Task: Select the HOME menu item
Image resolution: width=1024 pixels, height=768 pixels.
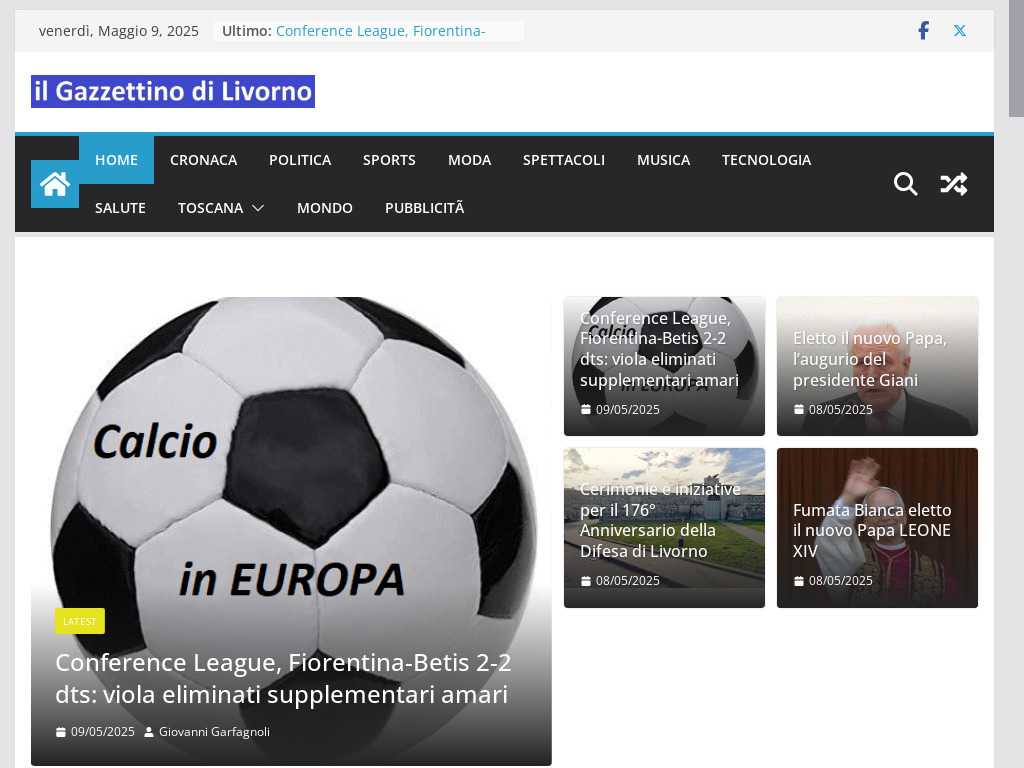Action: coord(116,160)
